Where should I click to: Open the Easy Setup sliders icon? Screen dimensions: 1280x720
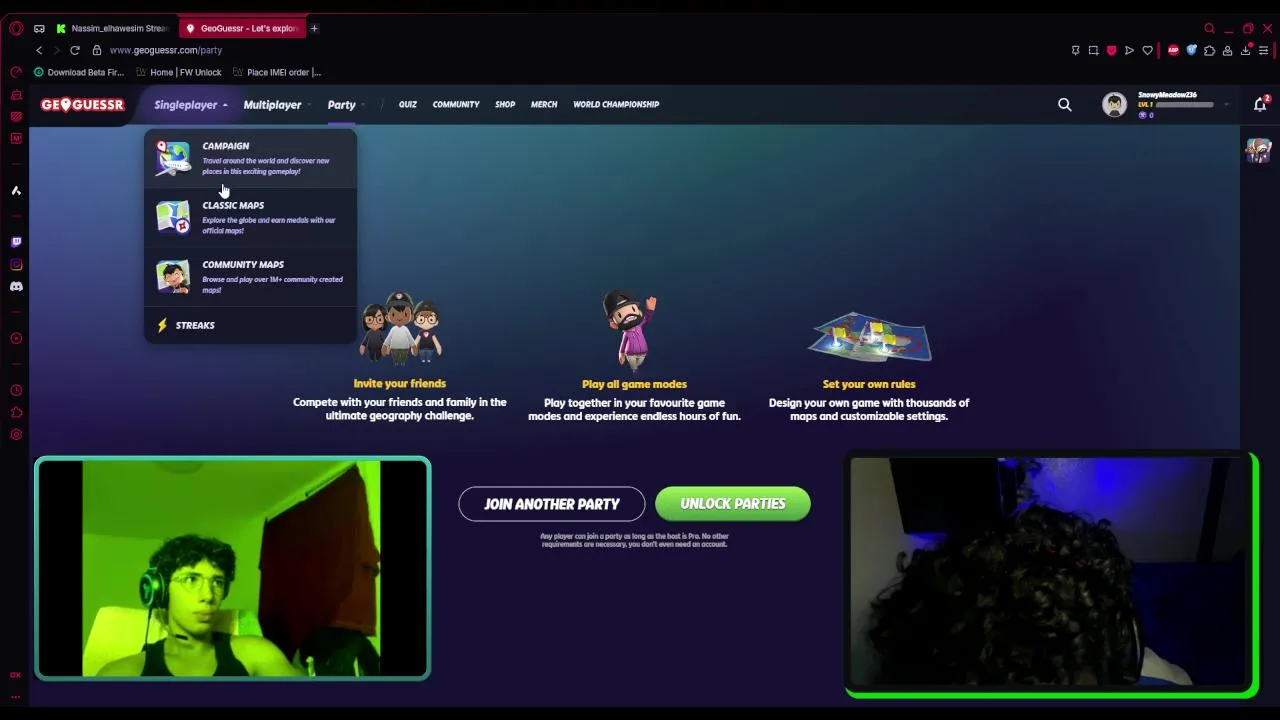tap(1263, 50)
